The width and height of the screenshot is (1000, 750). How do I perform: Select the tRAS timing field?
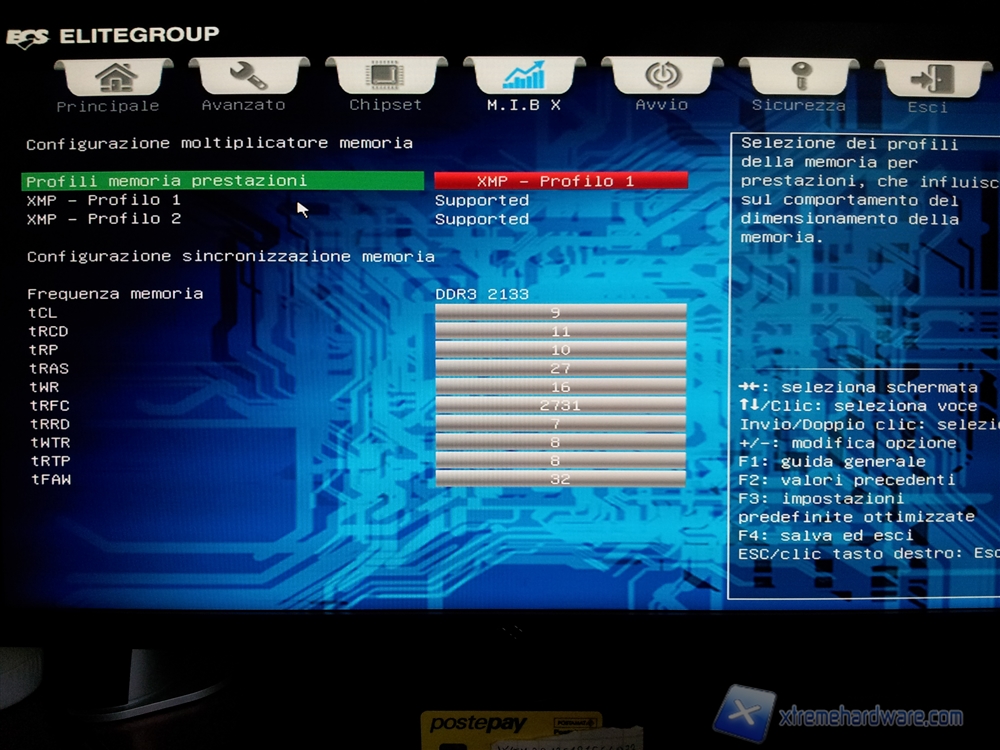point(560,368)
